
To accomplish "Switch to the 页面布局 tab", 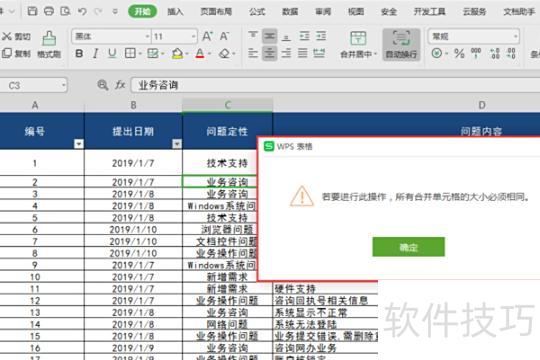I will pyautogui.click(x=216, y=11).
